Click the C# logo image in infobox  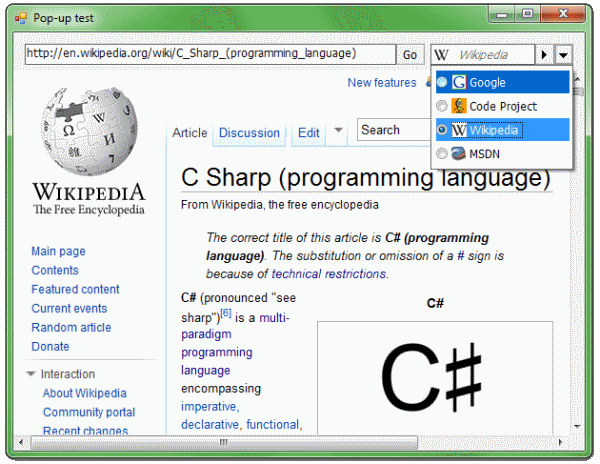pyautogui.click(x=435, y=377)
